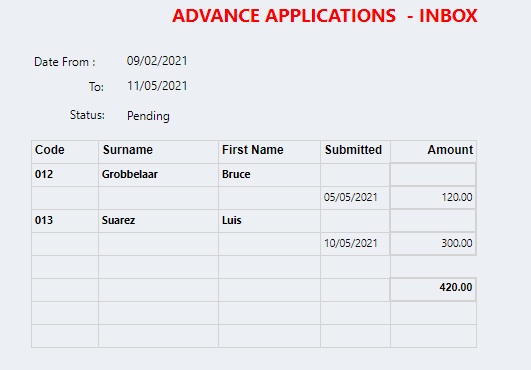Screen dimensions: 531x370
Task: Select the 10/05/2021 submitted date
Action: click(x=351, y=243)
